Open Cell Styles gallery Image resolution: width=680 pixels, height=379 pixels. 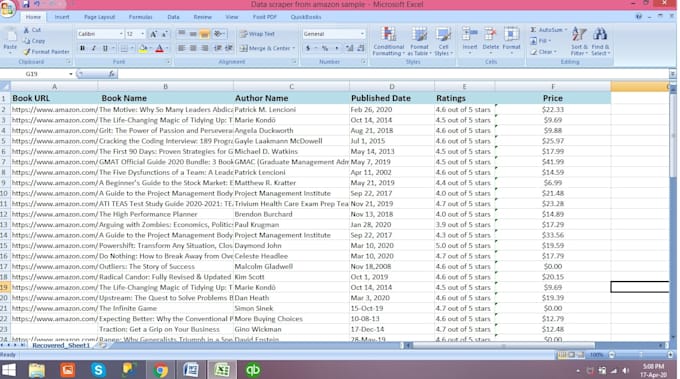click(x=443, y=41)
